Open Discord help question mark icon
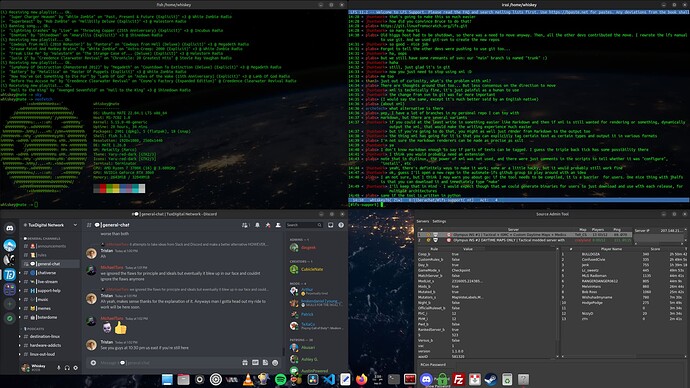The height and width of the screenshot is (388, 690). click(x=341, y=225)
